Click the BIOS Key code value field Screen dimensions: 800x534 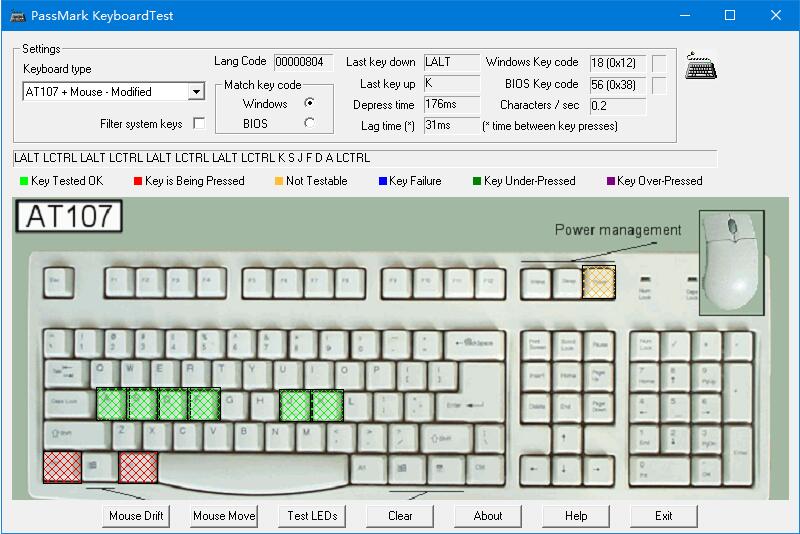coord(618,85)
